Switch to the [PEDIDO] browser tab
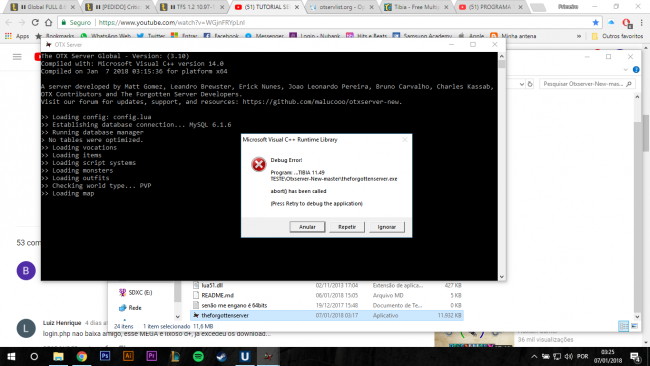The height and width of the screenshot is (366, 650). tap(118, 7)
